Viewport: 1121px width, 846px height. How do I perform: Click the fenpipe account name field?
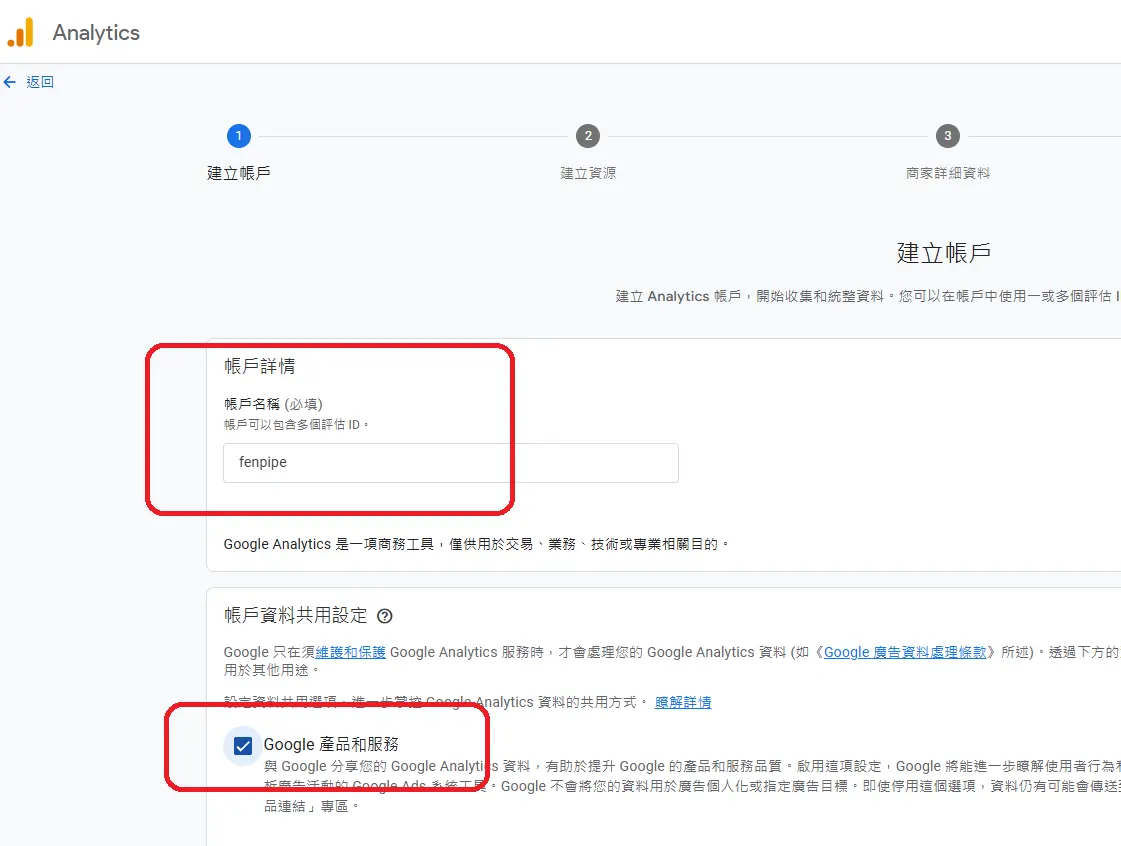click(450, 462)
